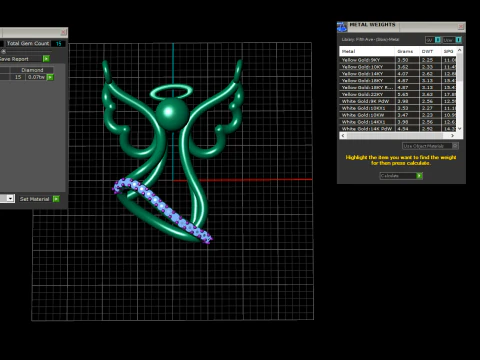The image size is (480, 360).
Task: Select the Yellow Gold 14KY row
Action: tap(398, 74)
